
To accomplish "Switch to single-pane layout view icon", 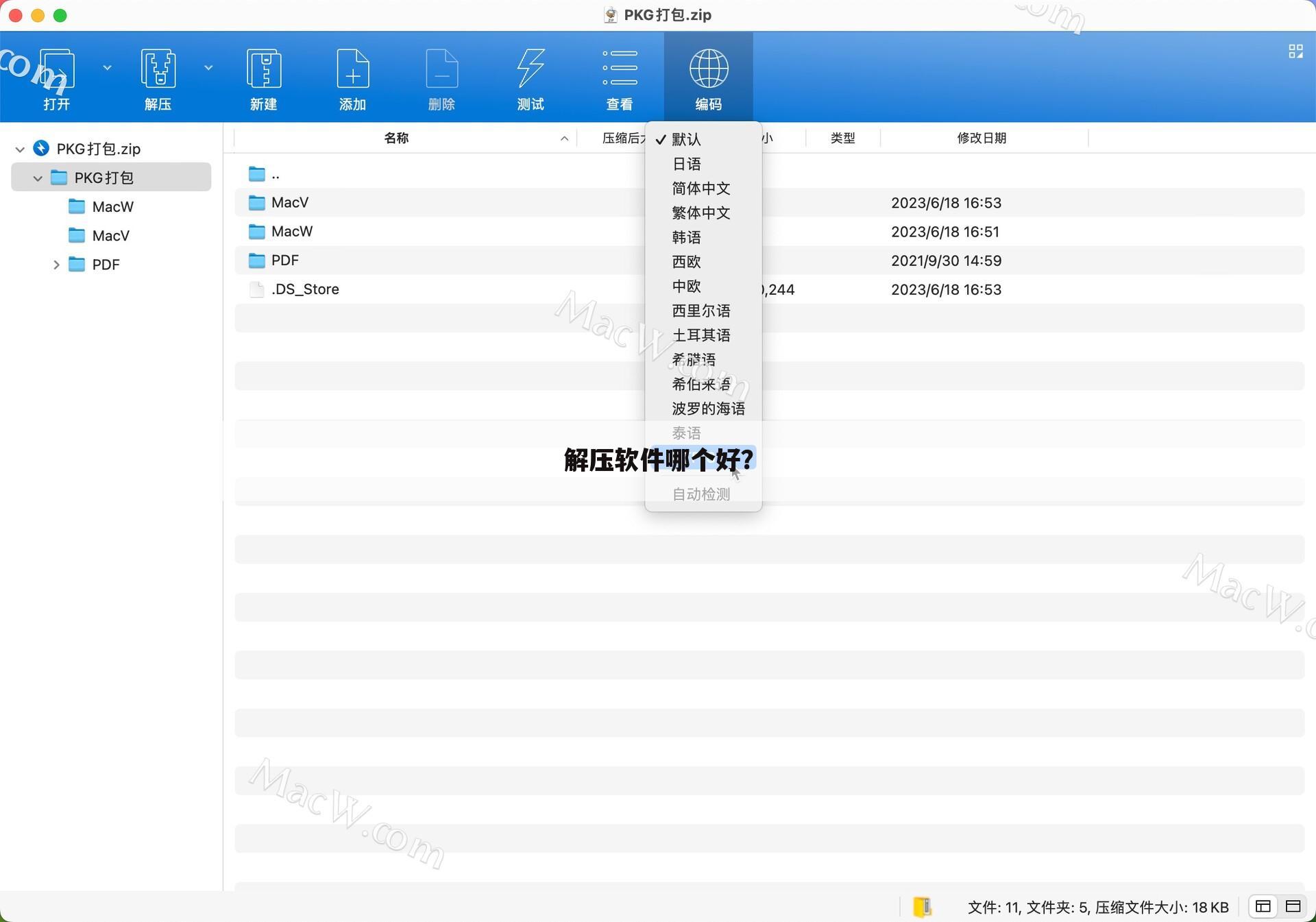I will 1293,907.
